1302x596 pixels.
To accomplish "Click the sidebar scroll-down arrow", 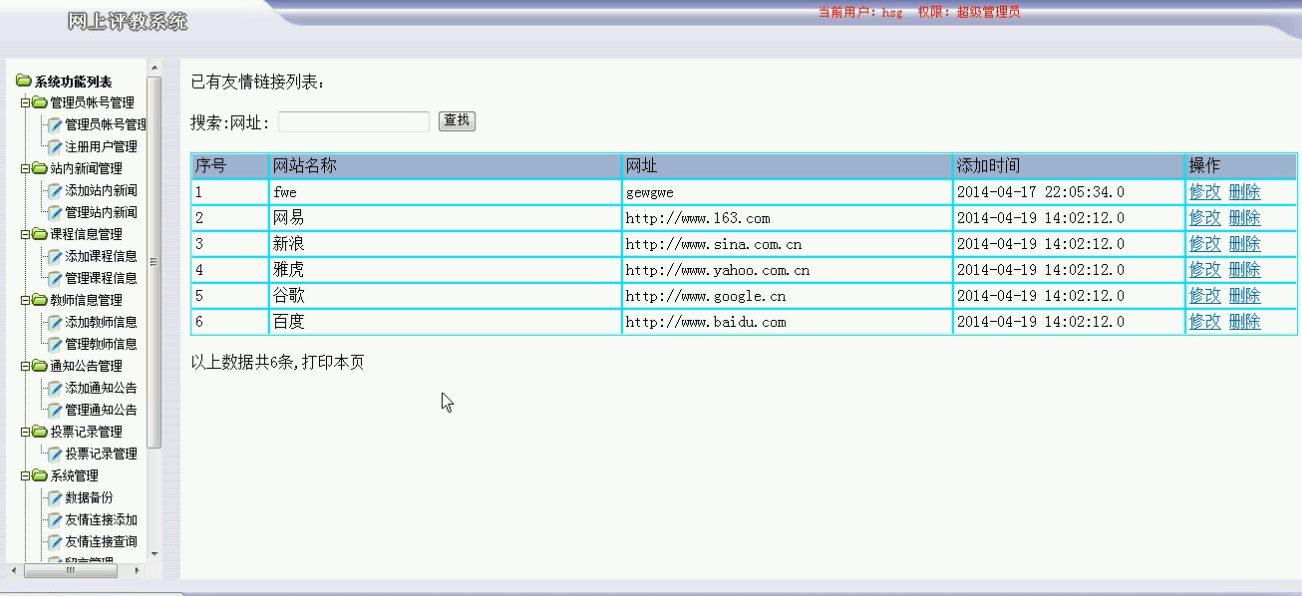I will coord(154,553).
